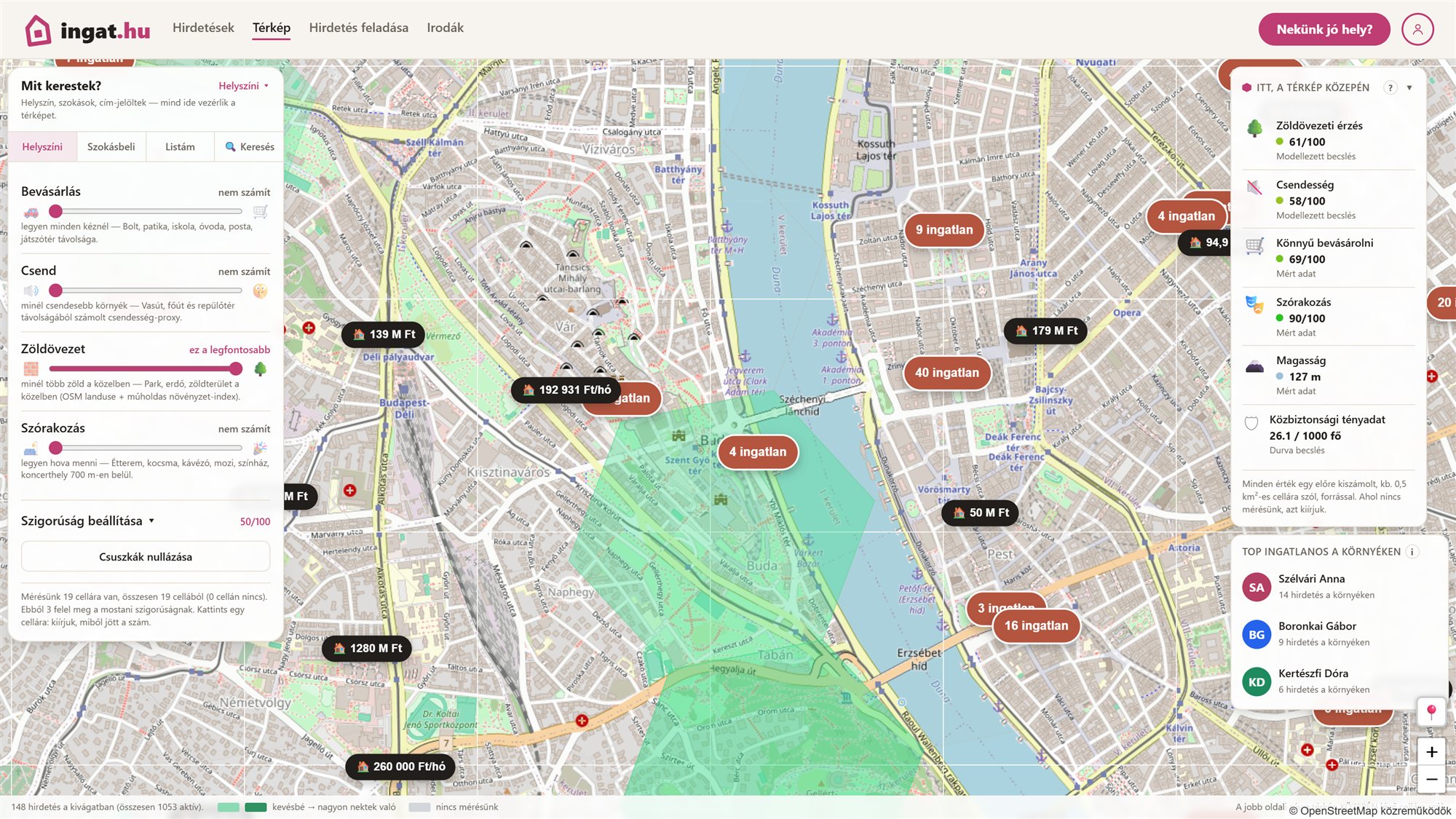Switch to the Helyszíni tab
The height and width of the screenshot is (819, 1456).
click(42, 147)
